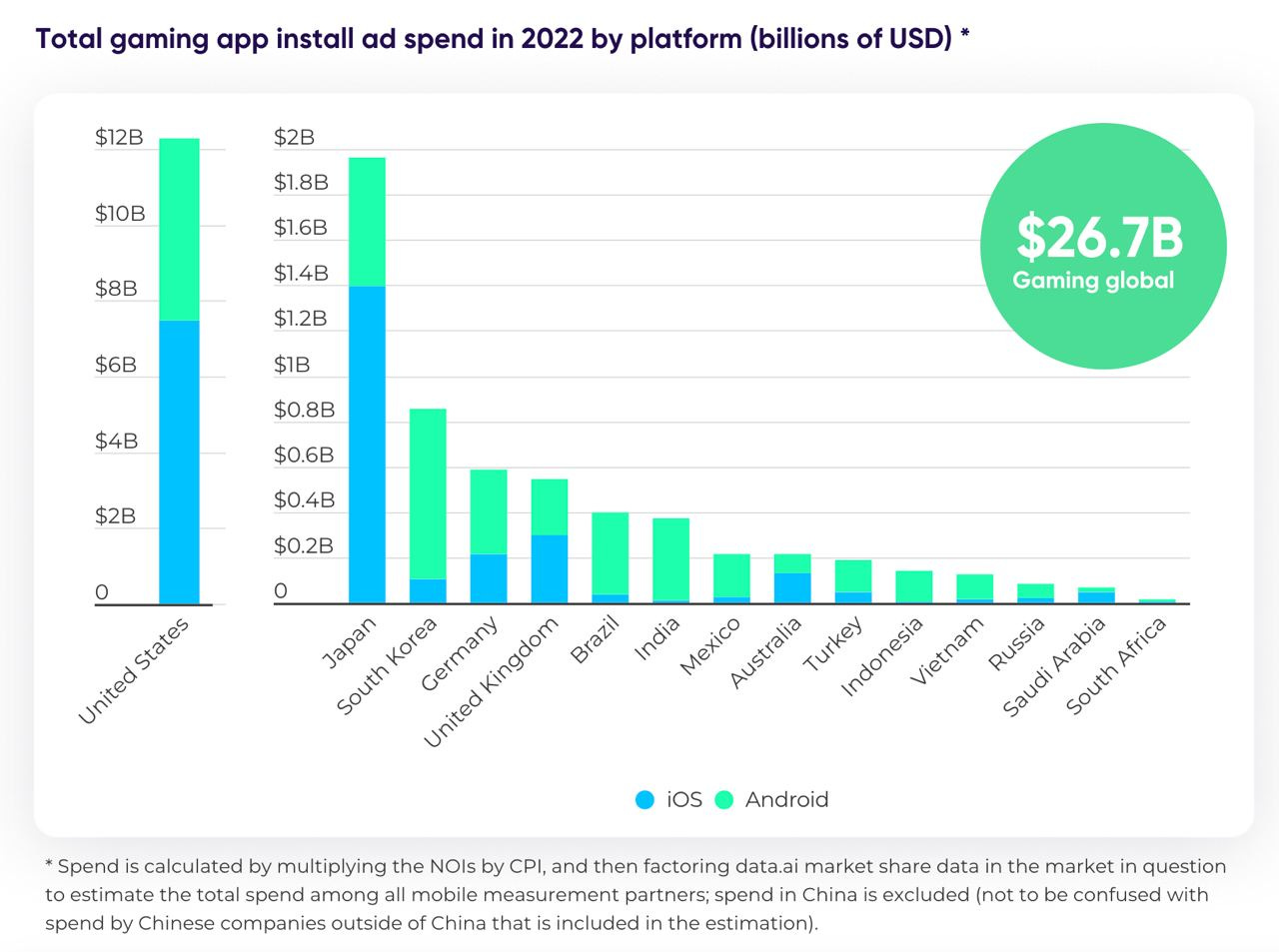The image size is (1279, 952).
Task: Click the $1.8B y-axis value
Action: tap(301, 183)
